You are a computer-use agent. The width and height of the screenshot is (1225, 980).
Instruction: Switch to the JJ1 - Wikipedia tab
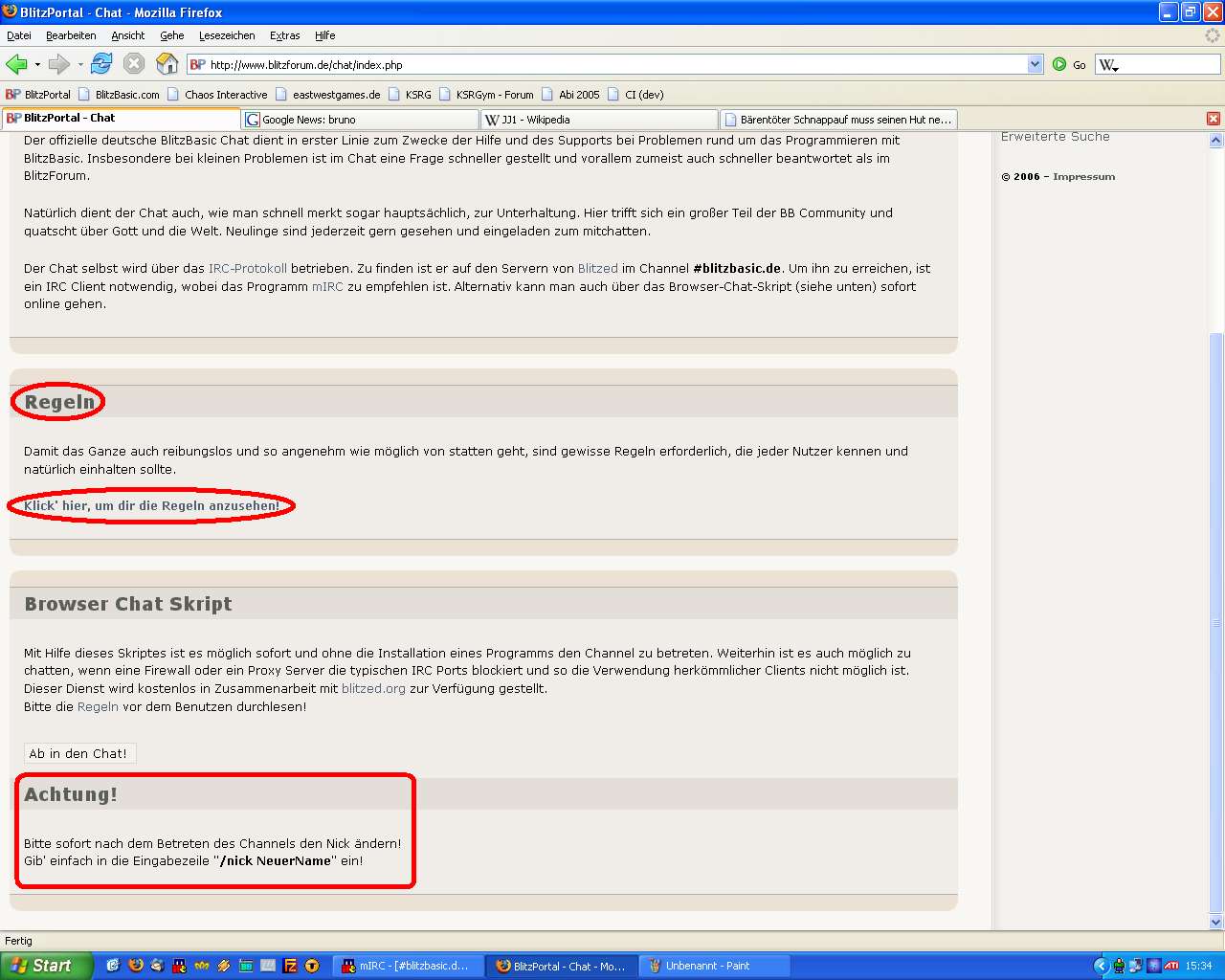[x=599, y=120]
